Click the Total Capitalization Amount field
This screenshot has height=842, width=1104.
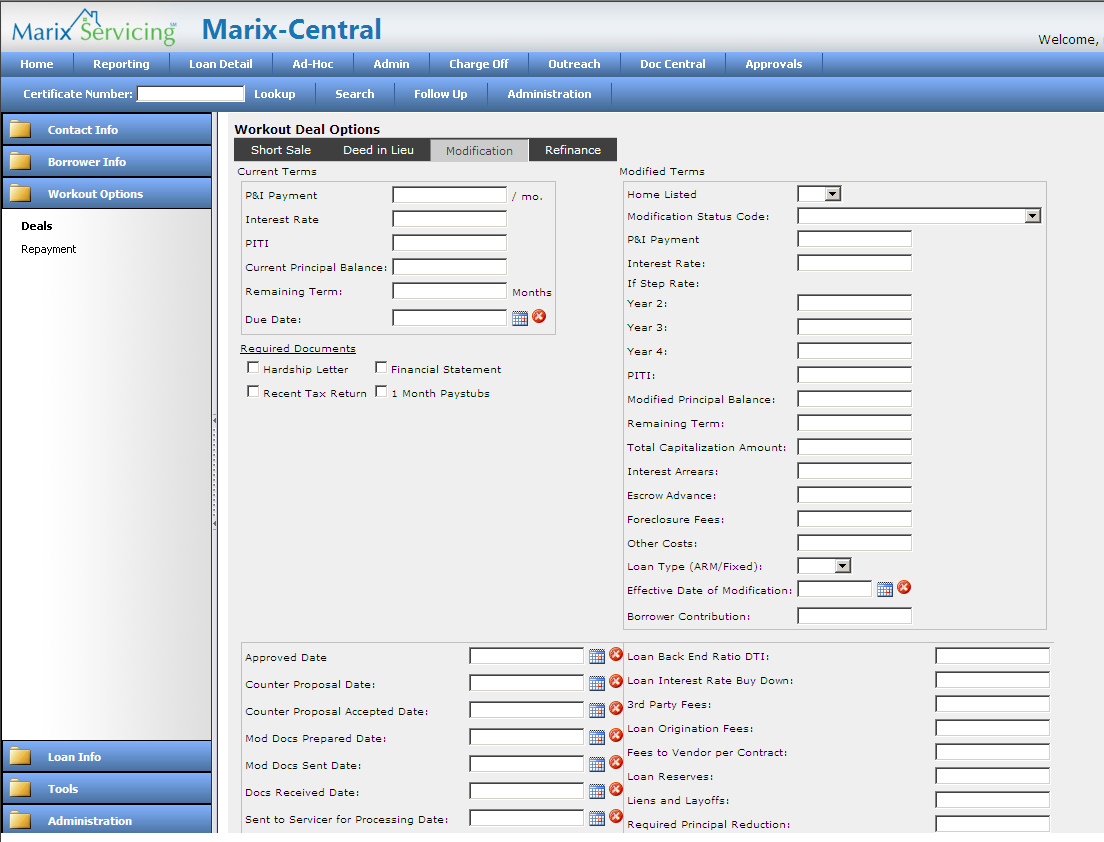854,447
